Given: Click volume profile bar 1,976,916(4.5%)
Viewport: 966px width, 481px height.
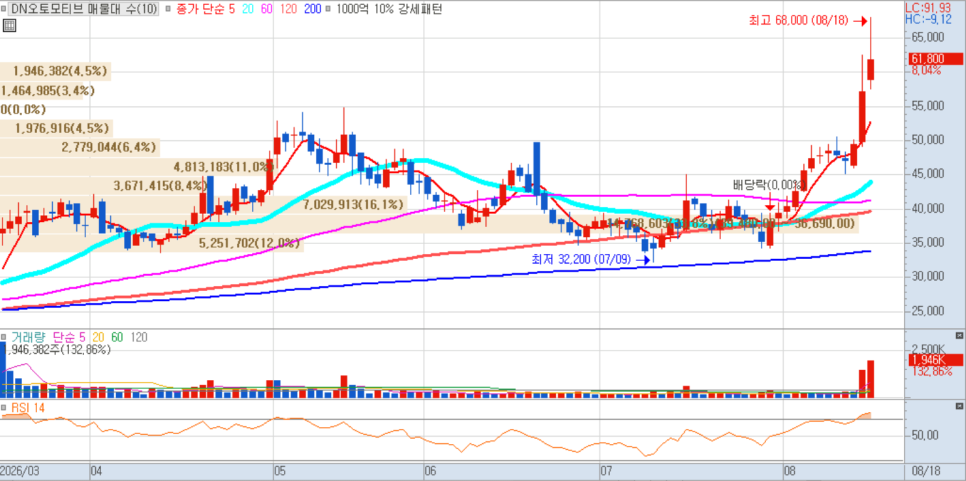Looking at the screenshot, I should 55,128.
